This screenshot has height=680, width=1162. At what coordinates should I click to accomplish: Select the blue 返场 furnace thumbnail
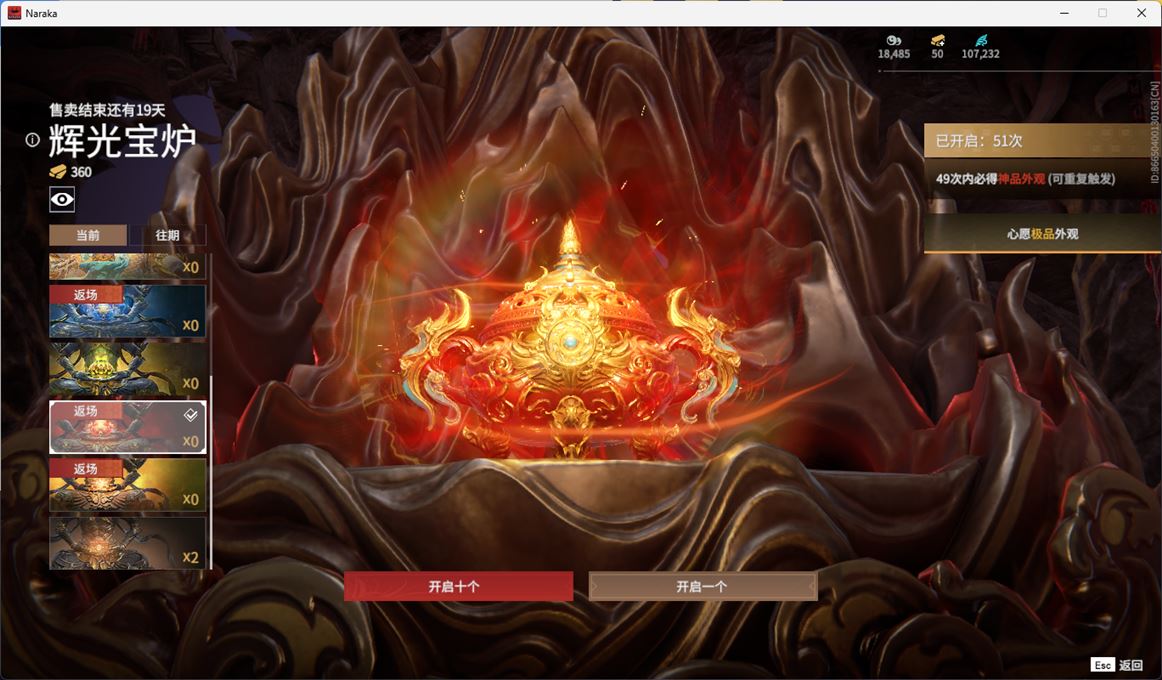coord(127,311)
